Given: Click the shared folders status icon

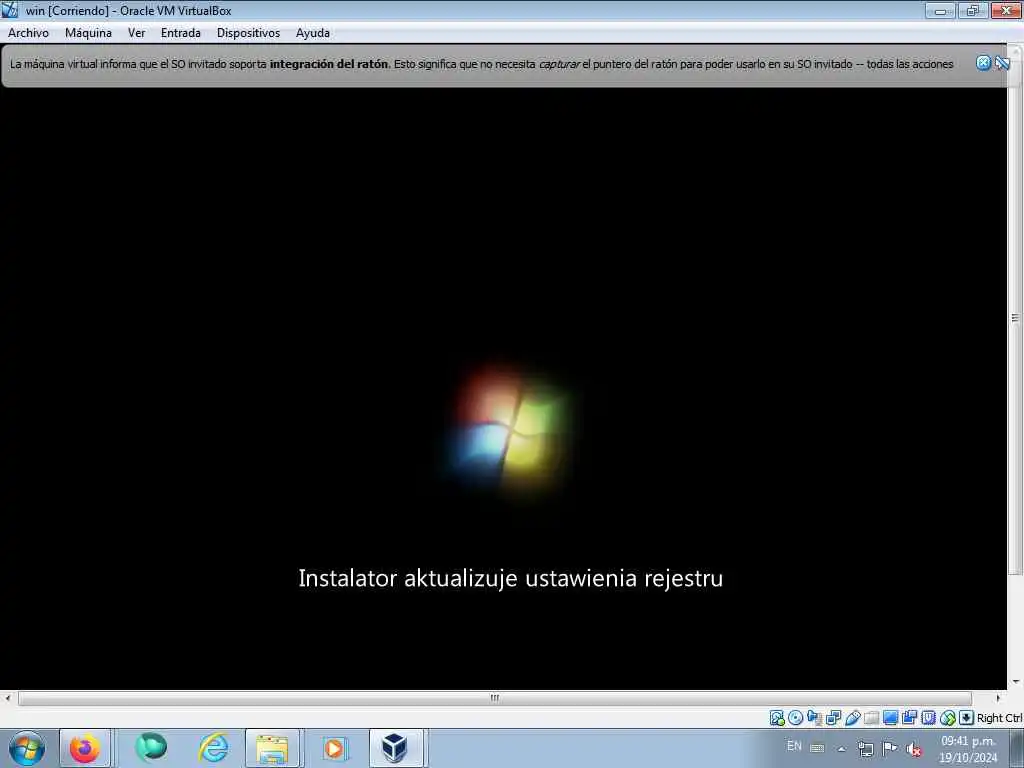Looking at the screenshot, I should (x=871, y=718).
